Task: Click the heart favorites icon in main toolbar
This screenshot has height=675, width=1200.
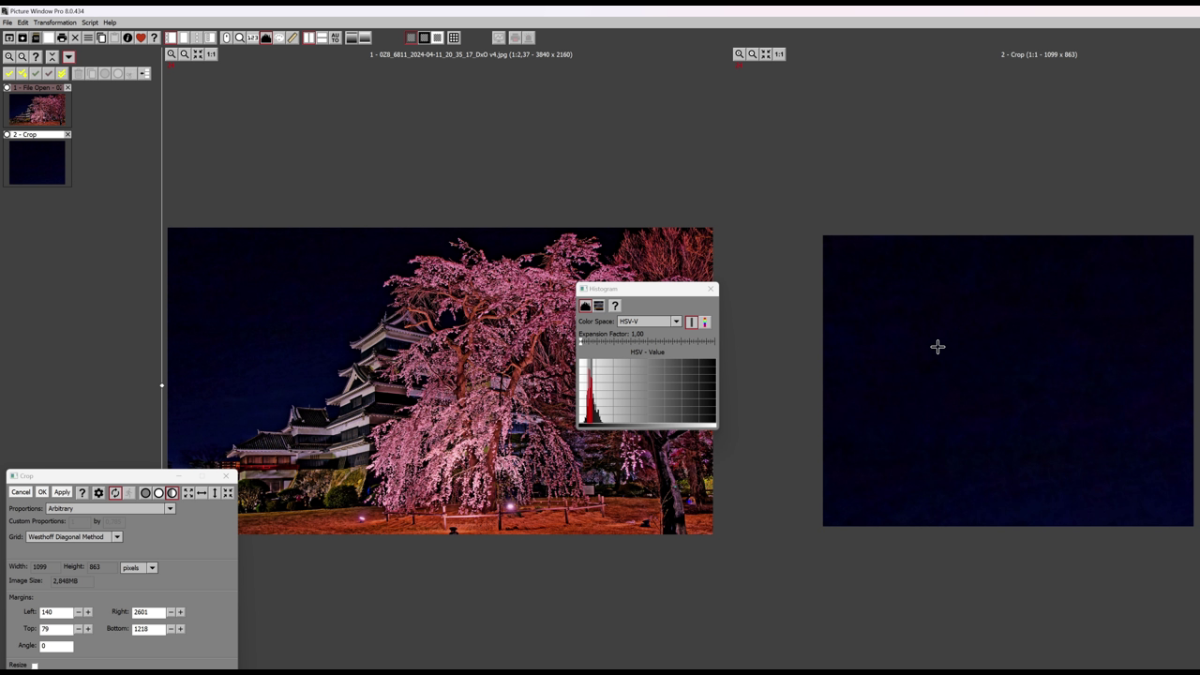Action: (x=140, y=38)
